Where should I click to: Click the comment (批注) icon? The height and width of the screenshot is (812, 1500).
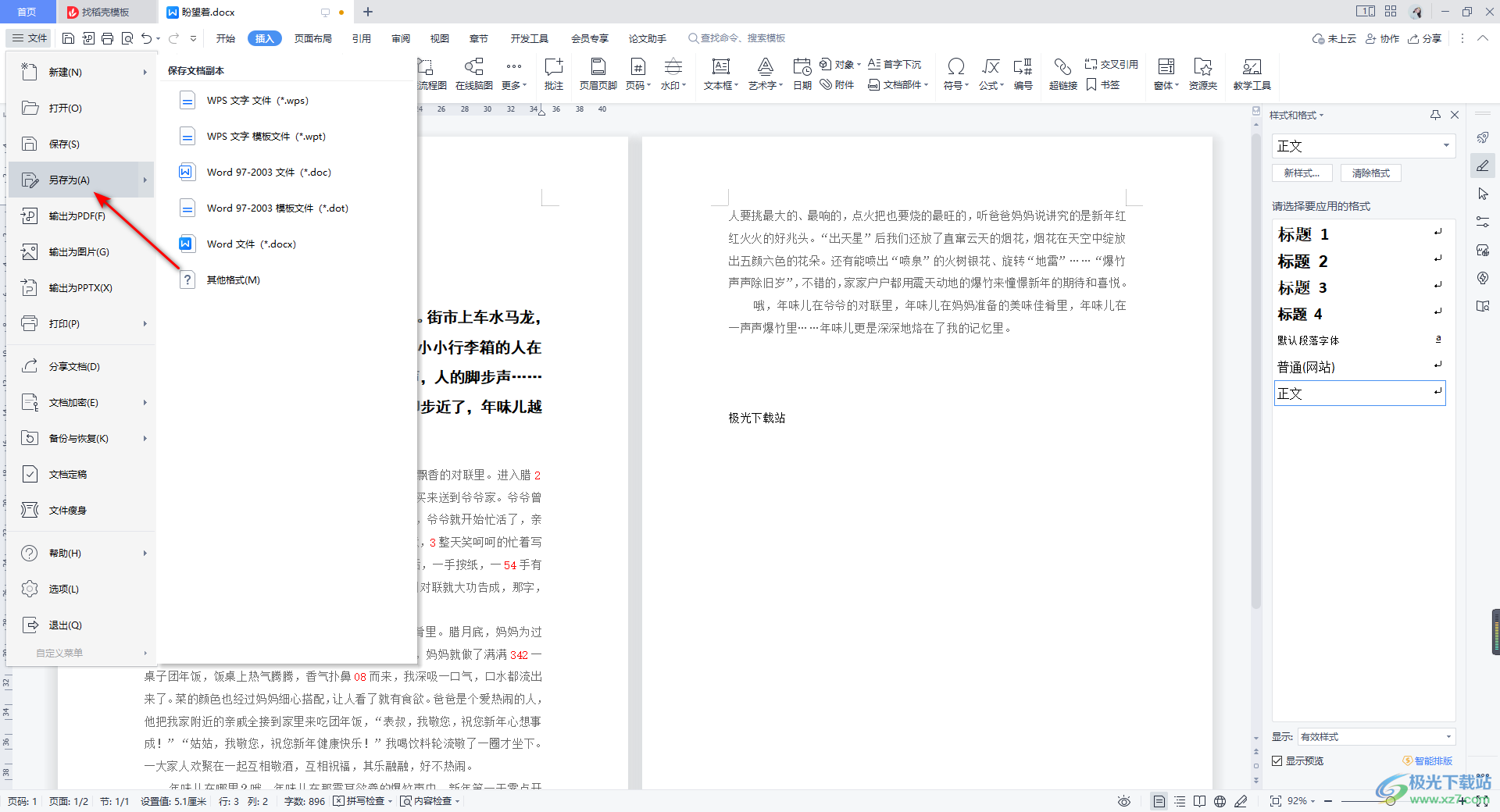pyautogui.click(x=554, y=73)
